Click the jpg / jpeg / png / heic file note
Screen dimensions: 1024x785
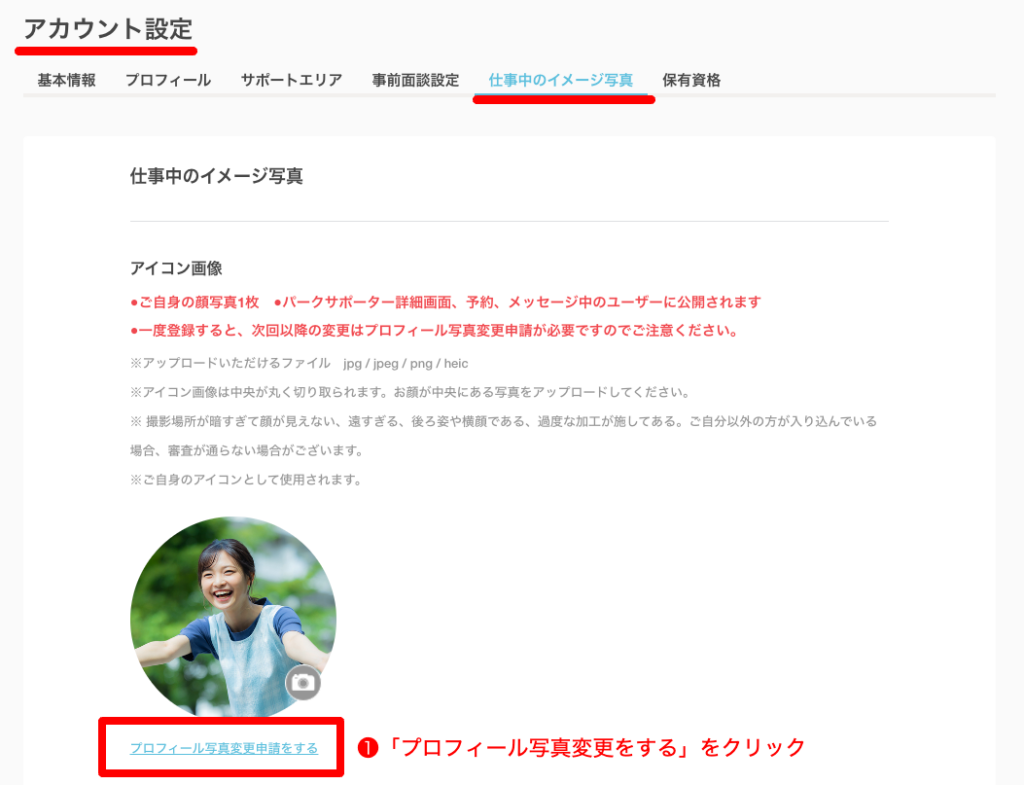[299, 364]
